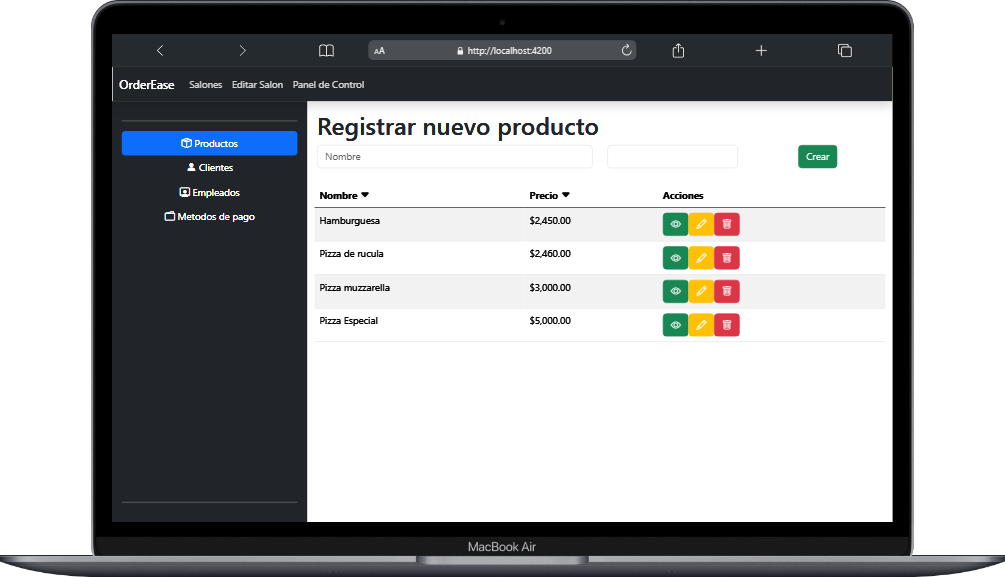1005x577 pixels.
Task: Edit the Pizza muzzarella product
Action: [x=701, y=291]
